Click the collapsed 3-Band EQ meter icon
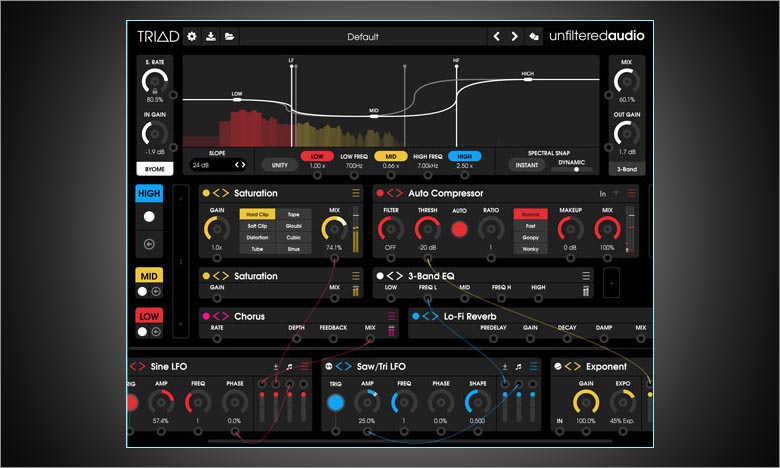780x468 pixels. click(x=586, y=291)
